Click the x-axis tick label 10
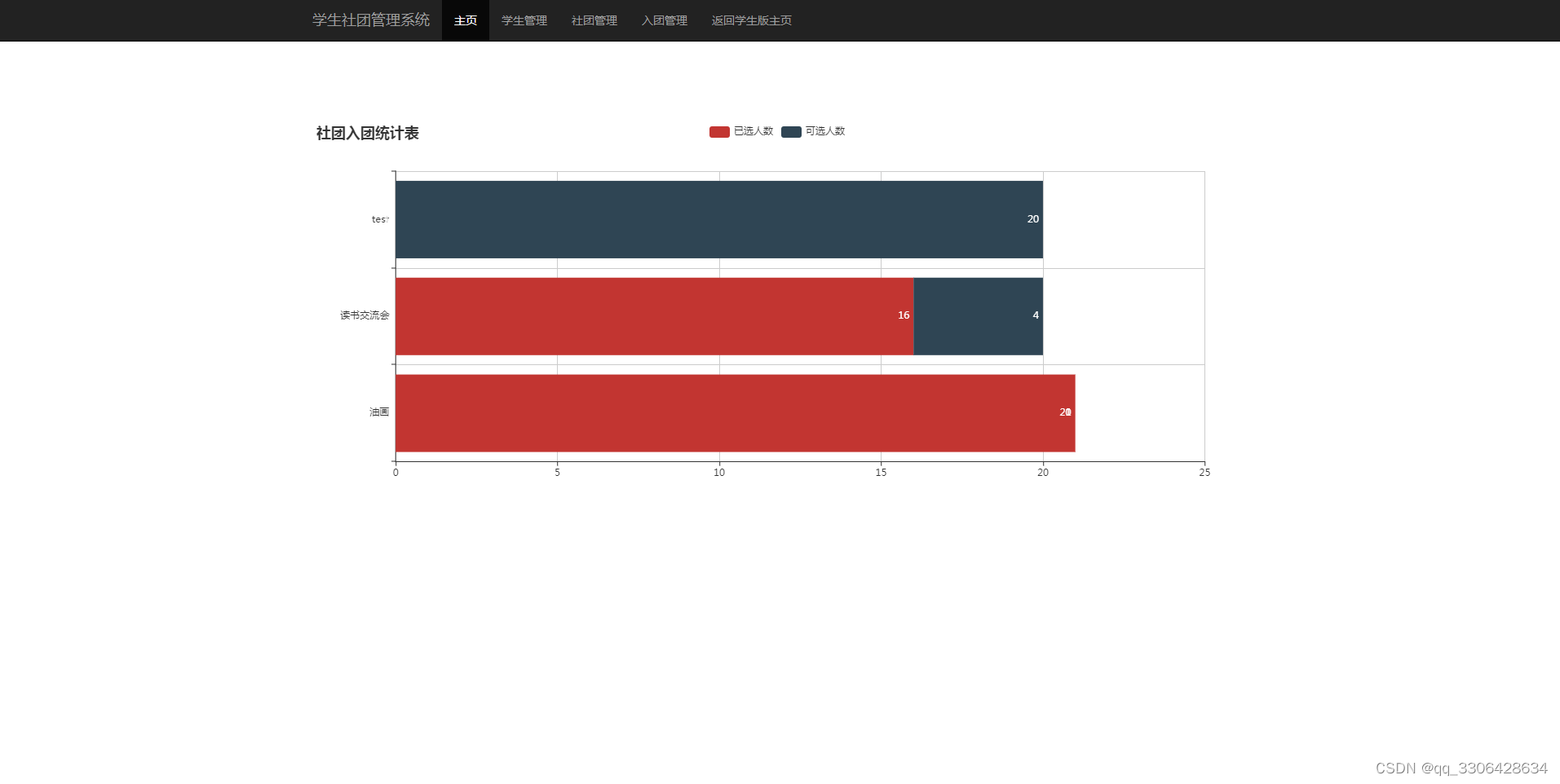Image resolution: width=1560 pixels, height=784 pixels. pos(719,473)
